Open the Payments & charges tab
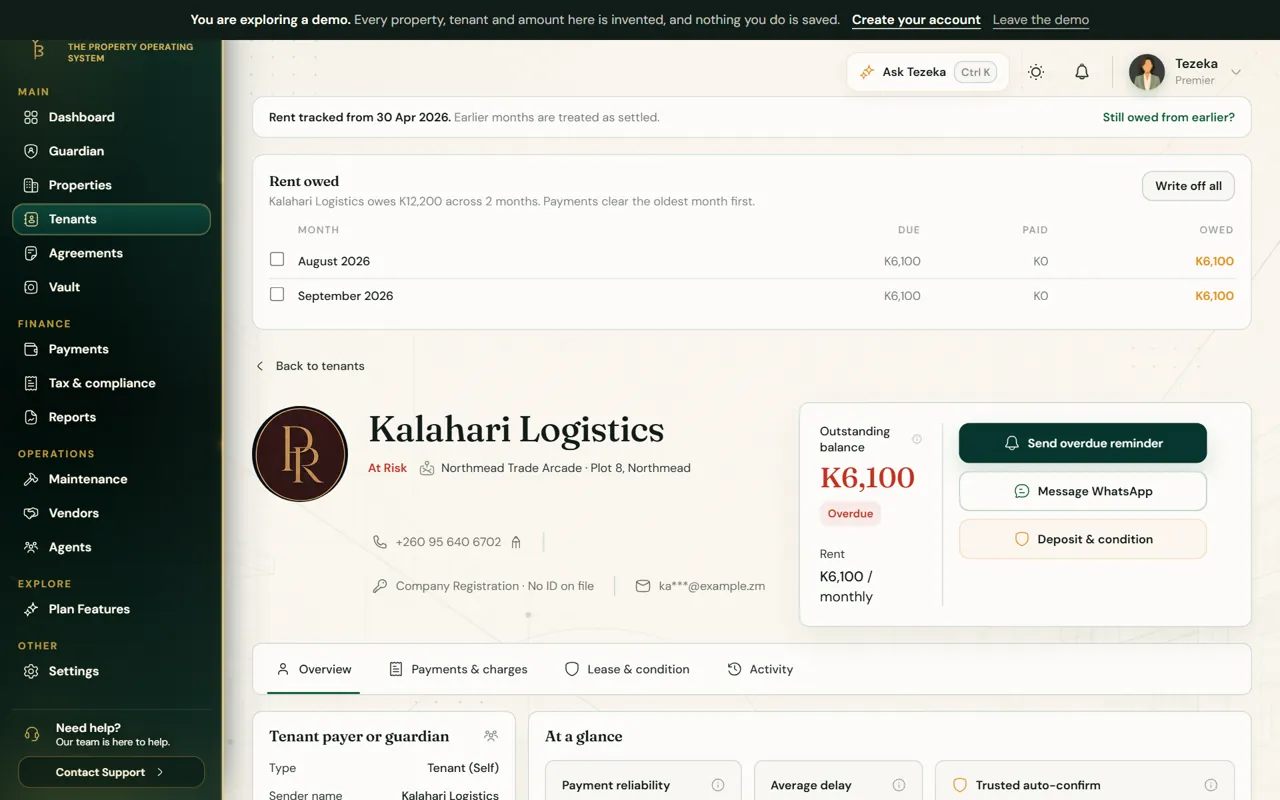 click(458, 669)
